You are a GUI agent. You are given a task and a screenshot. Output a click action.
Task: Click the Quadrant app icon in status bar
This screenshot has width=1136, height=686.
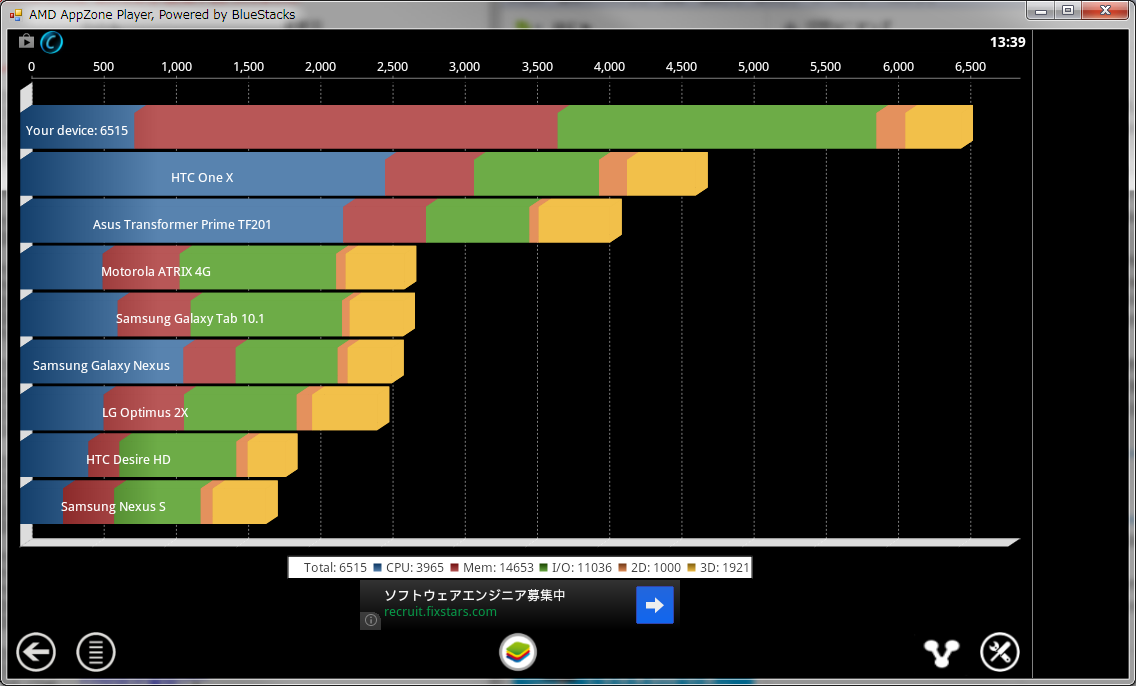point(51,42)
